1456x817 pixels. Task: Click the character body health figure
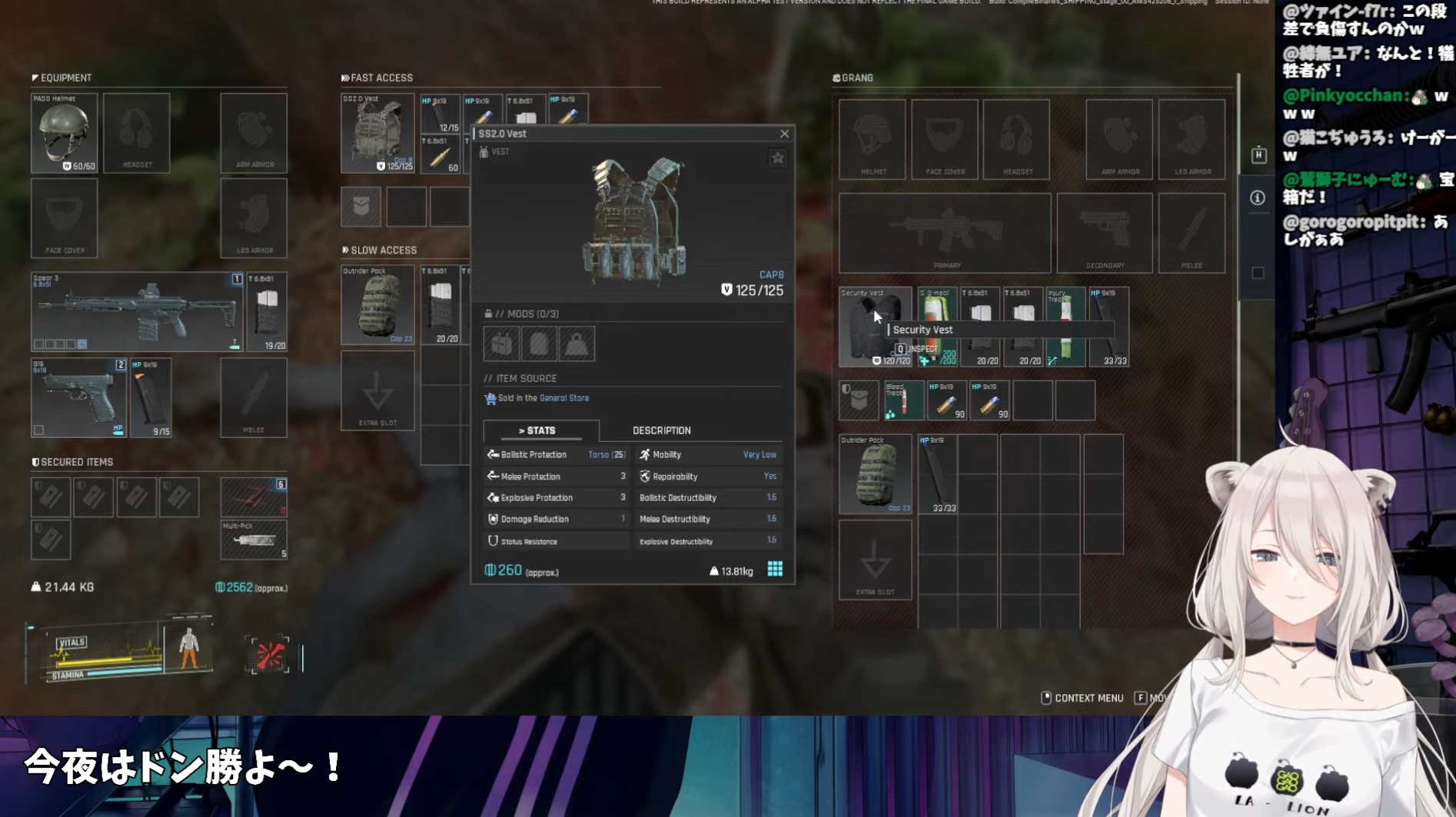tap(188, 649)
